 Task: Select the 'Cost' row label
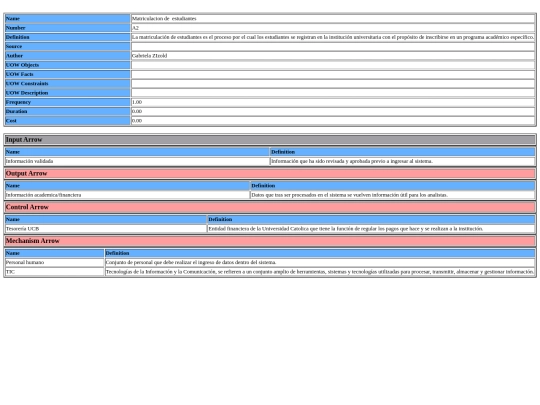click(68, 121)
